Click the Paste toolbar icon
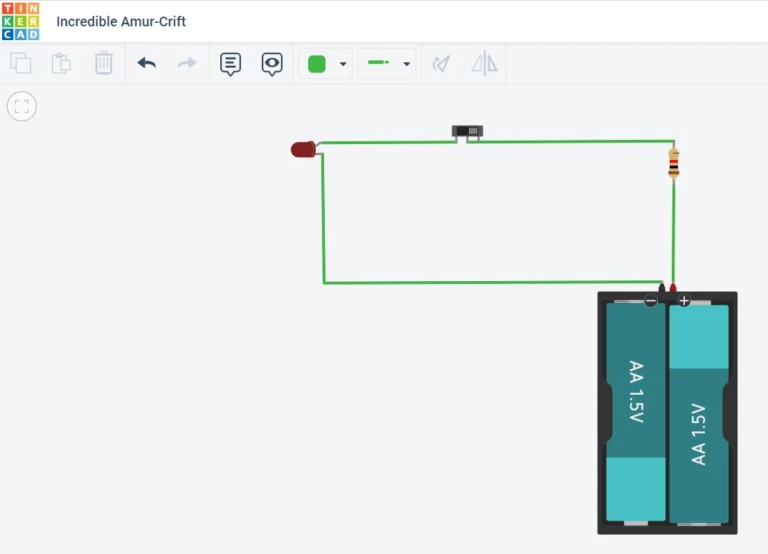This screenshot has height=554, width=768. coord(61,63)
